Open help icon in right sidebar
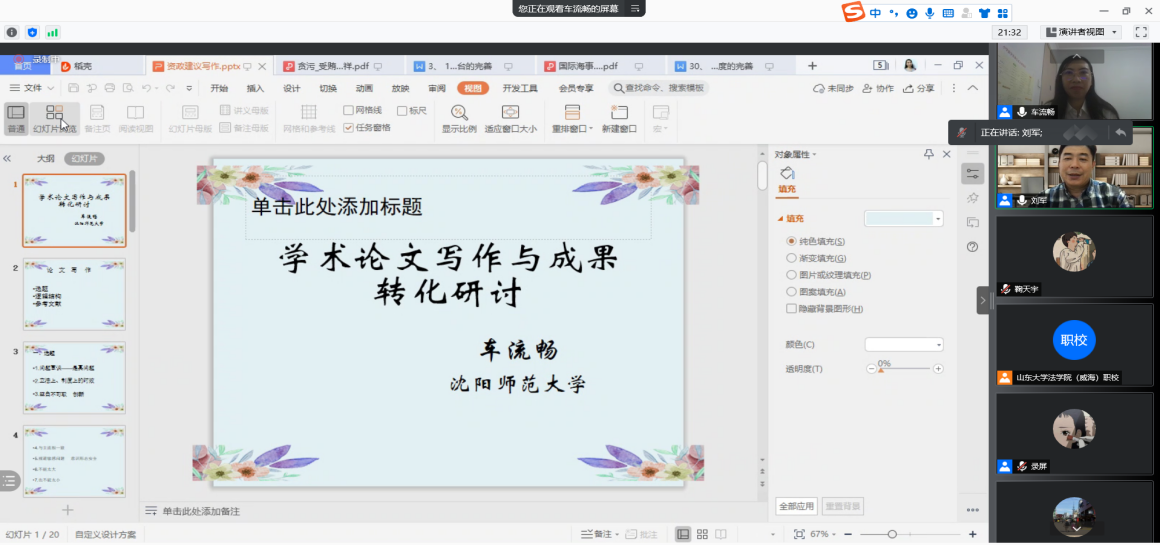The image size is (1160, 545). [972, 247]
